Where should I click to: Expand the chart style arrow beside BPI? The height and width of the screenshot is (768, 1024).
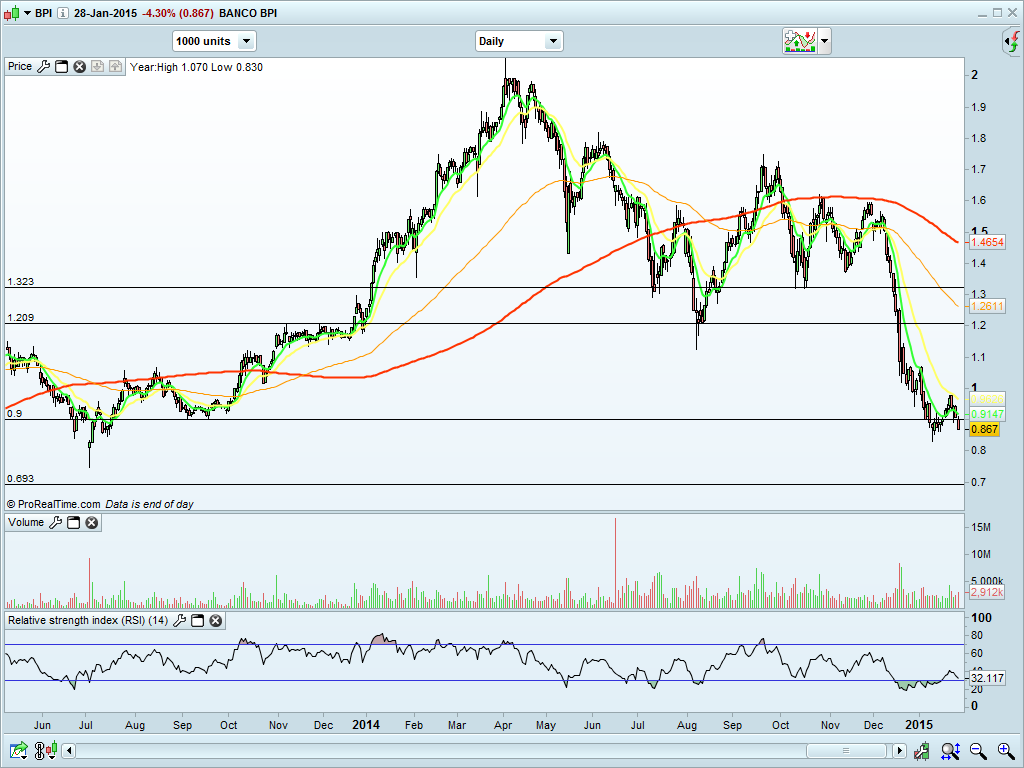[27, 13]
